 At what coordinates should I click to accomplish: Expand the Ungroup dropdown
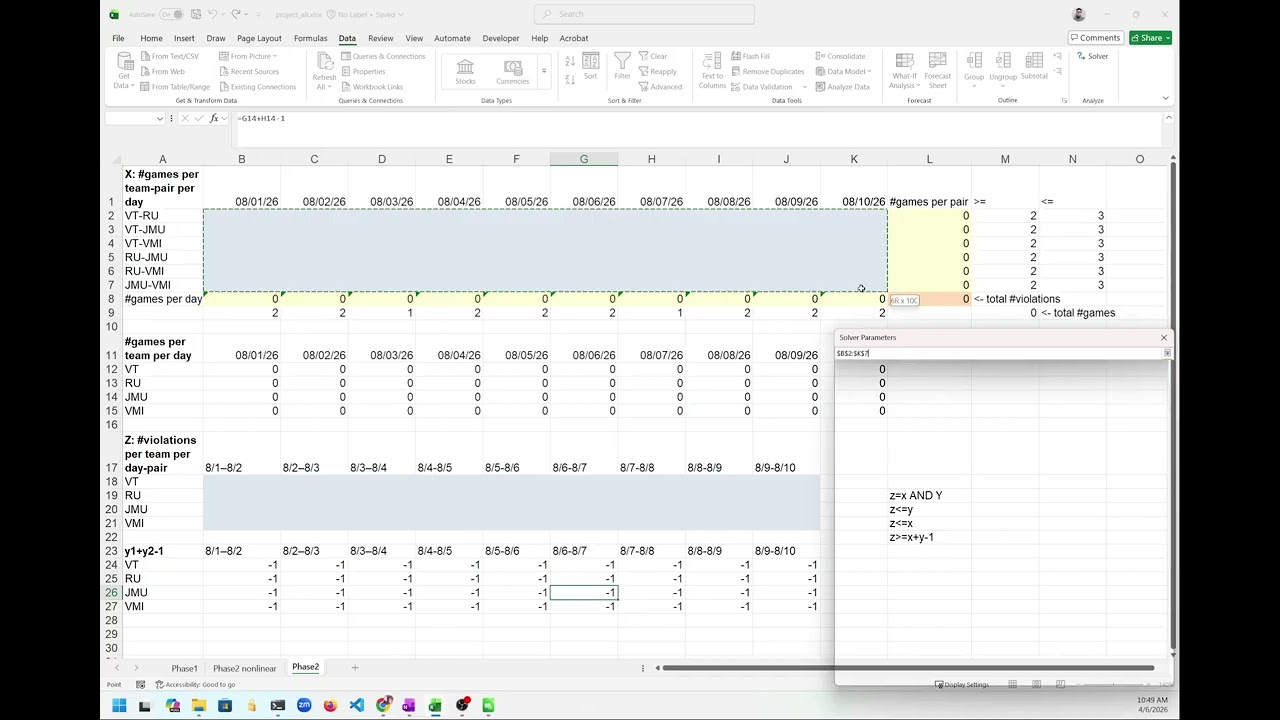(x=1003, y=86)
